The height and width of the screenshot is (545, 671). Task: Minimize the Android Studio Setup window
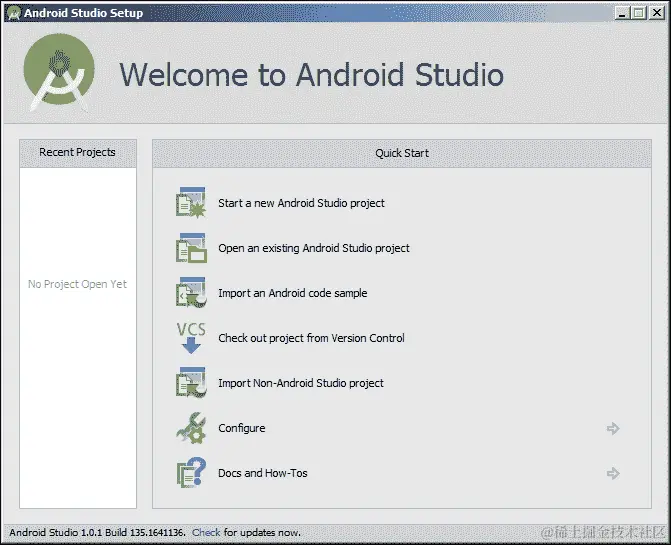(622, 13)
